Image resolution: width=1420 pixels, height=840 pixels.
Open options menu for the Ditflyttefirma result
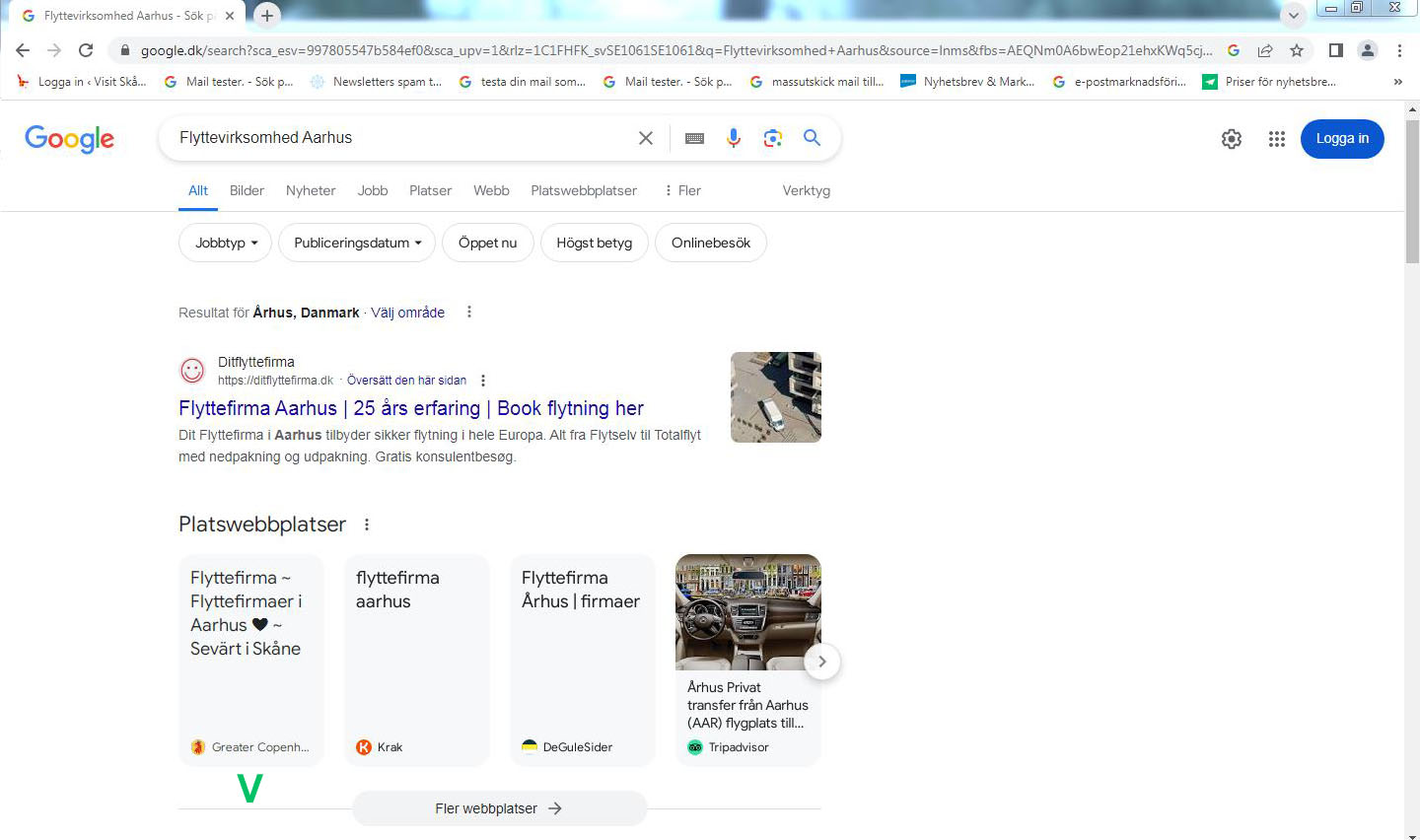(x=483, y=381)
